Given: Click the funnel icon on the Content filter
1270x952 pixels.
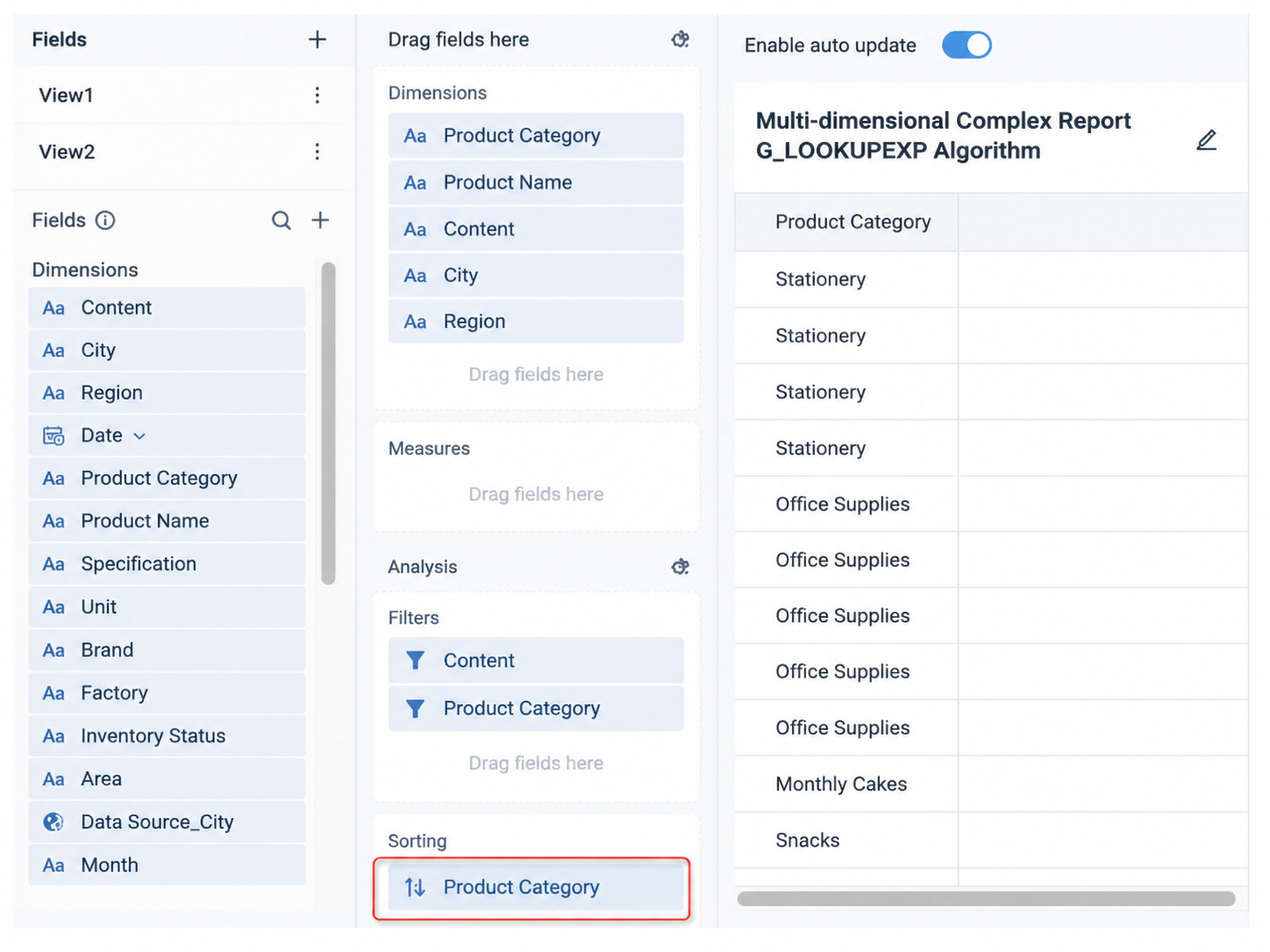Looking at the screenshot, I should click(x=416, y=660).
